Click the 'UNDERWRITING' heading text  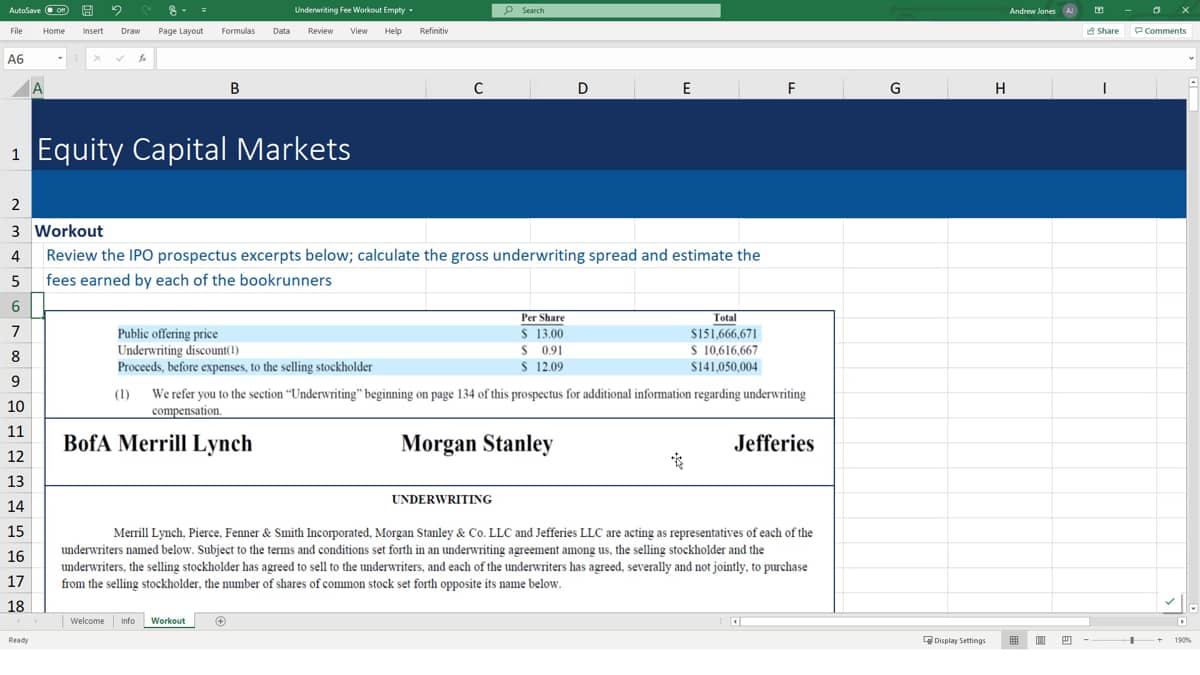pos(441,499)
